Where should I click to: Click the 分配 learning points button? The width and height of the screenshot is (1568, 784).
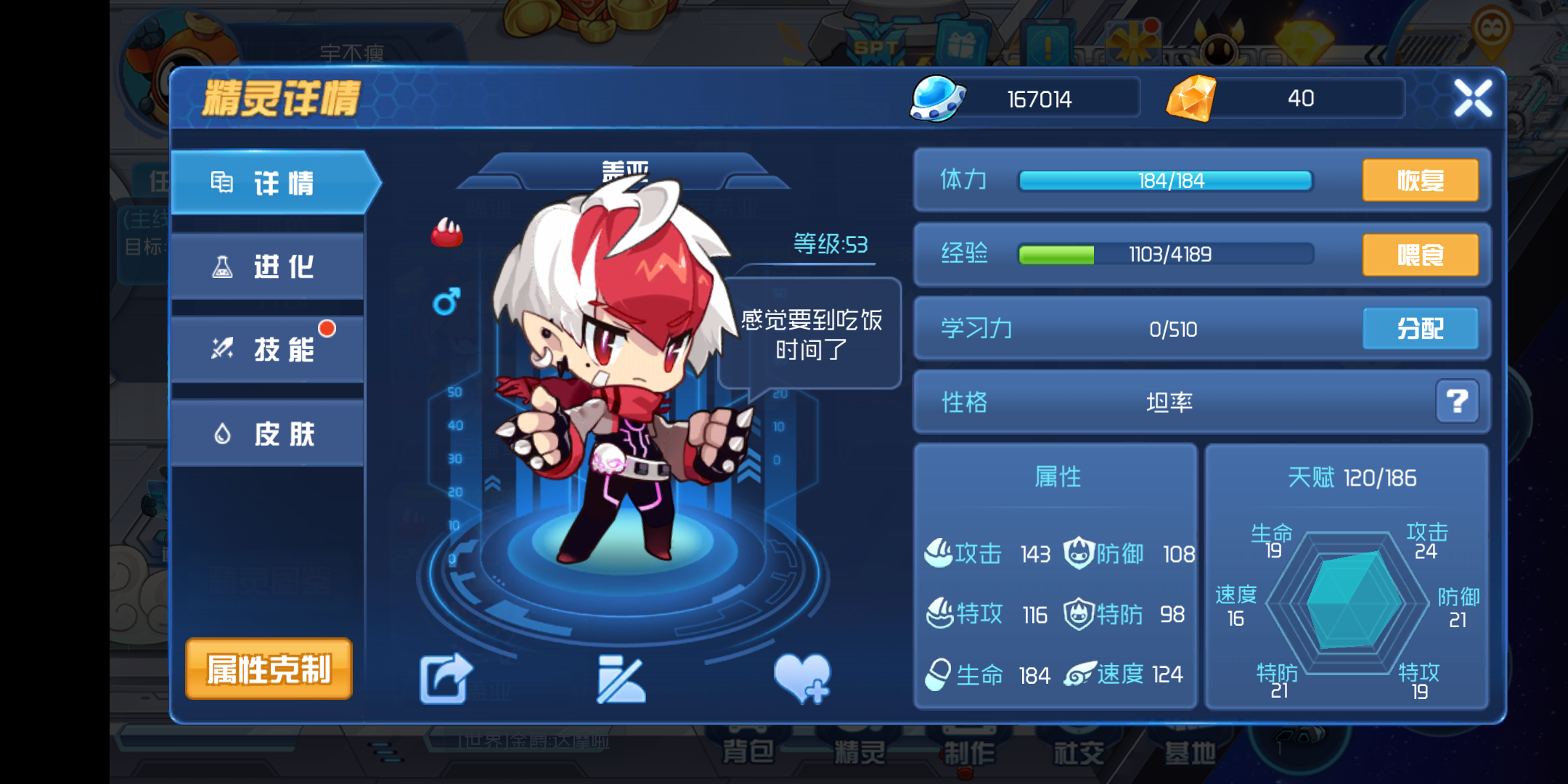point(1420,329)
